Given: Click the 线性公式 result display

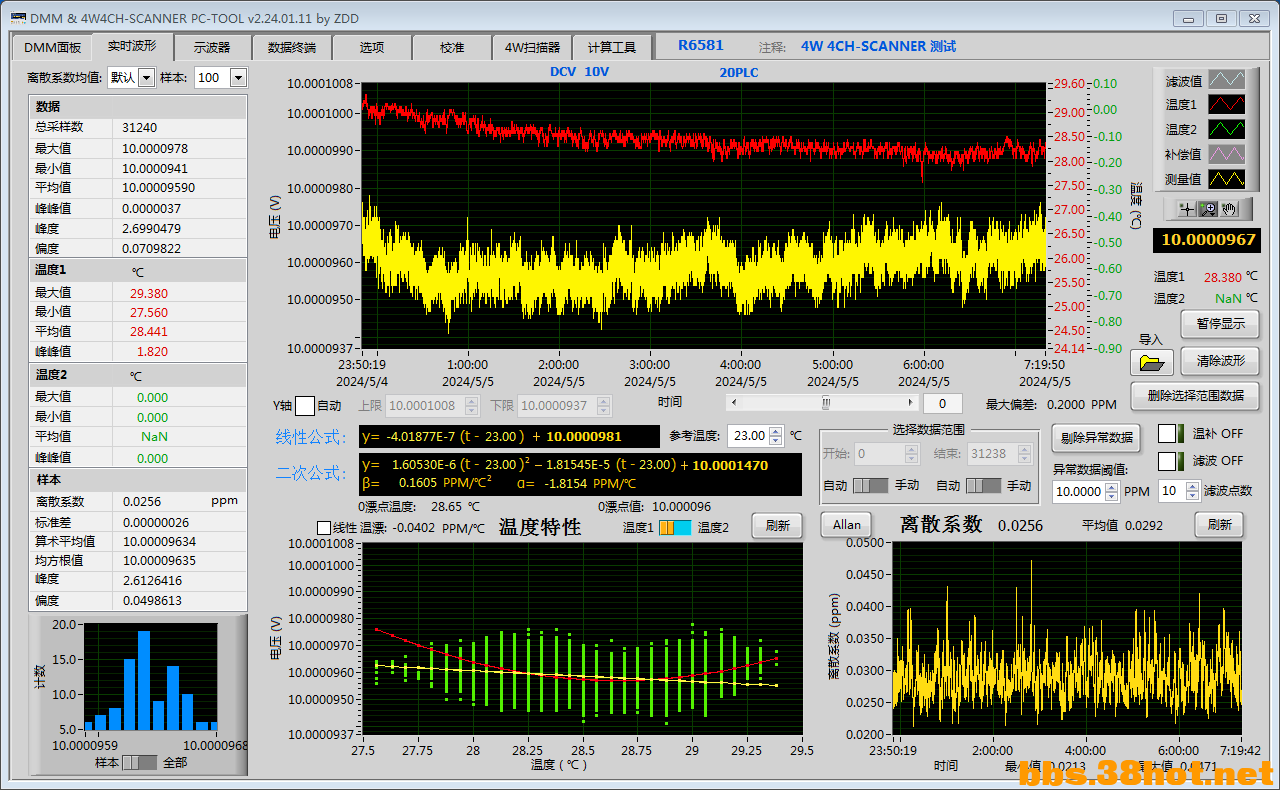Looking at the screenshot, I should [x=509, y=436].
